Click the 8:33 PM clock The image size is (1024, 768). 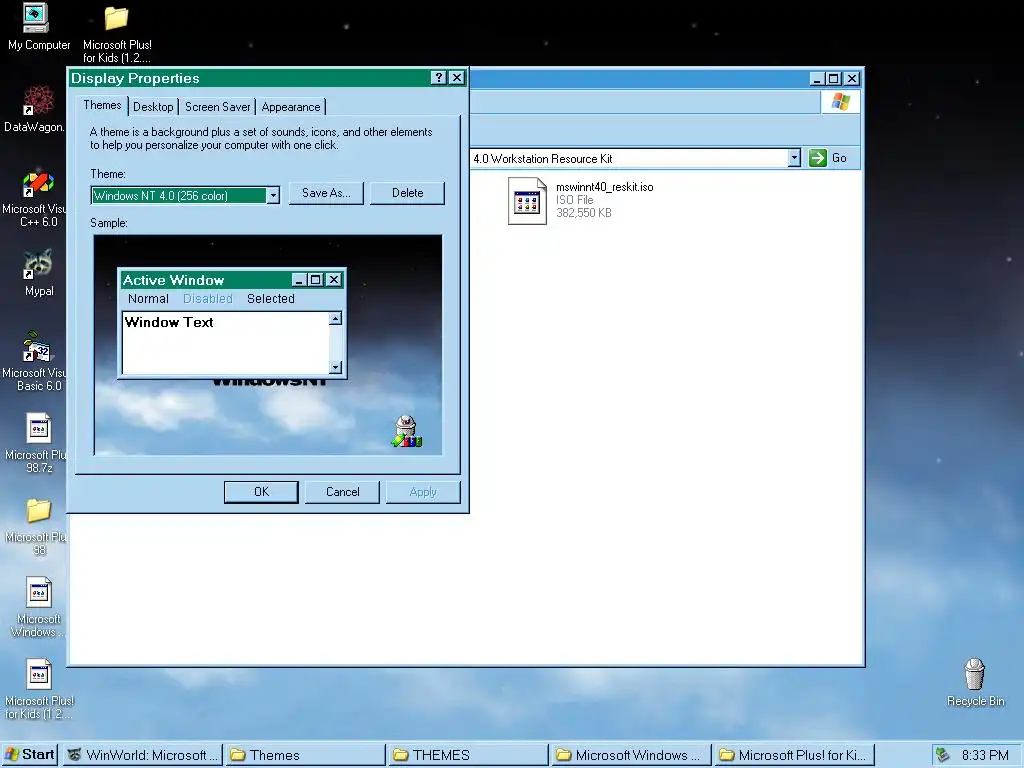985,756
